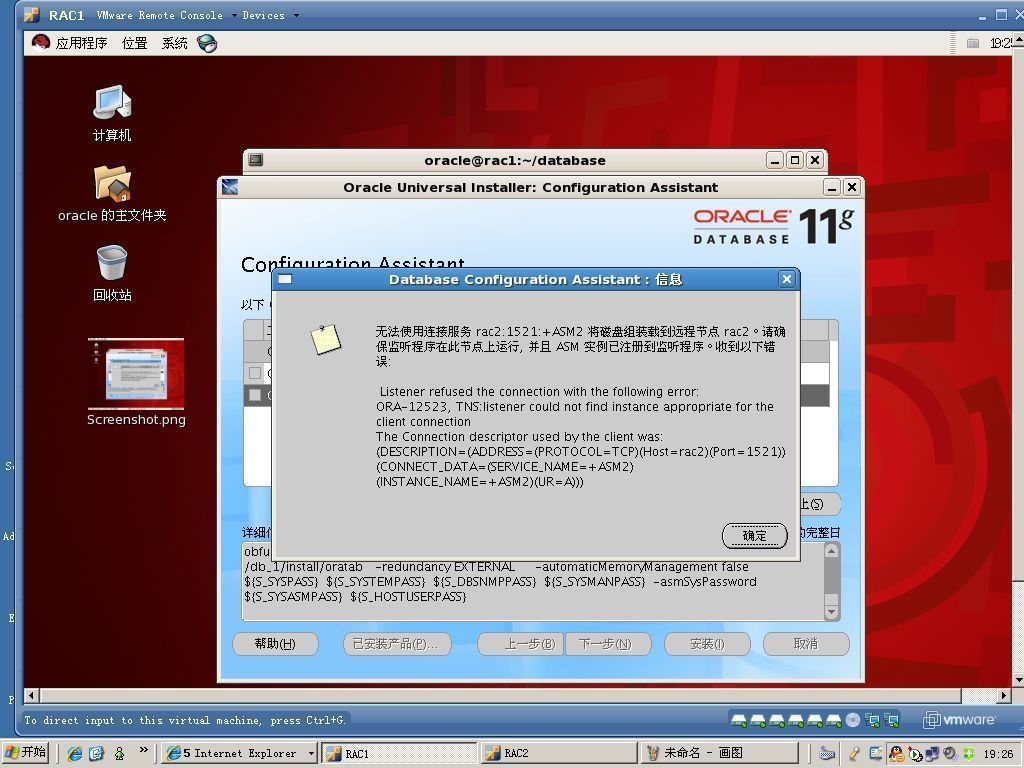
Task: Click the 帮助(H) button in the installer
Action: pos(275,644)
